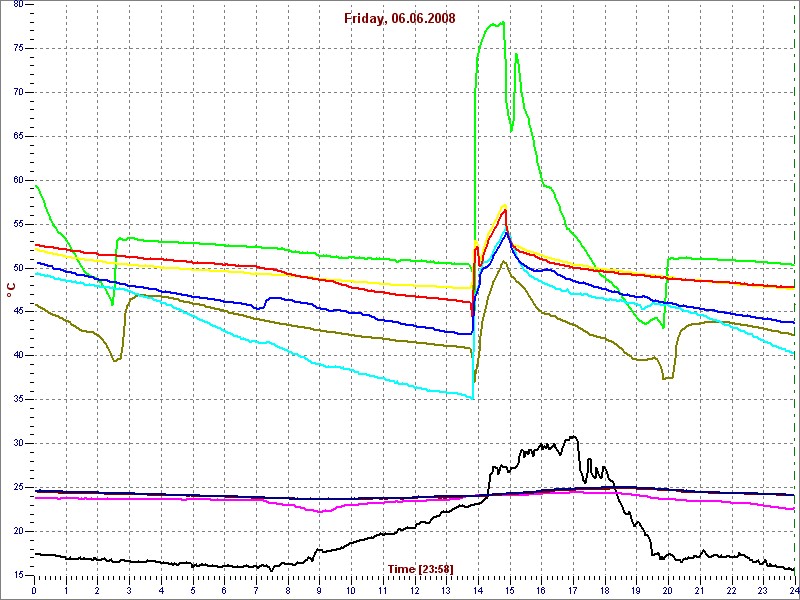The height and width of the screenshot is (600, 800).
Task: Click the green dashed time cursor line
Action: click(x=796, y=291)
